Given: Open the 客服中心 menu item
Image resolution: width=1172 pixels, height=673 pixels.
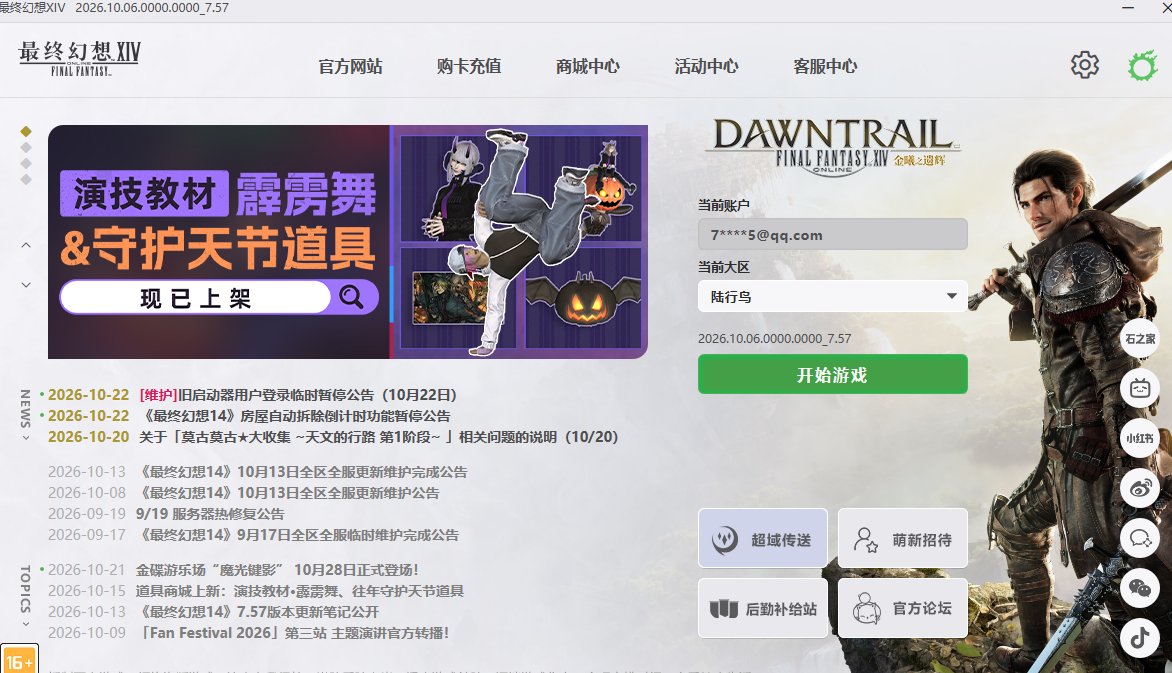Looking at the screenshot, I should point(825,67).
